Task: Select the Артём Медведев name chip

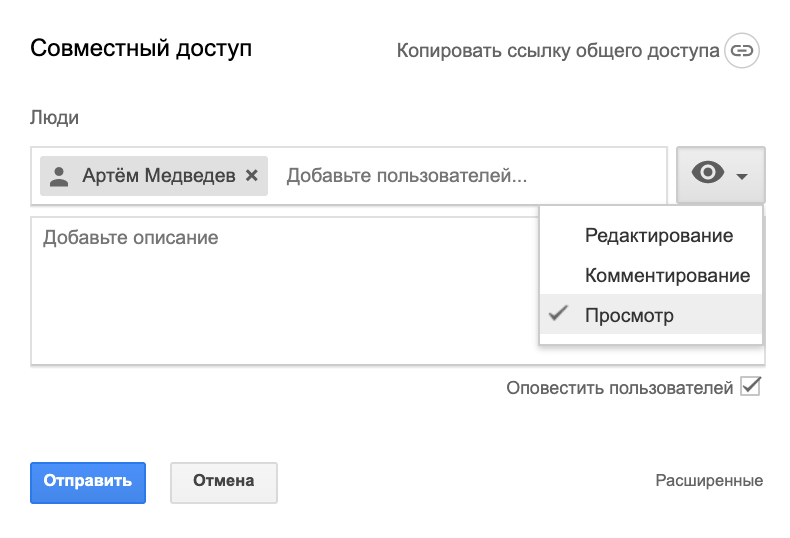Action: 154,176
